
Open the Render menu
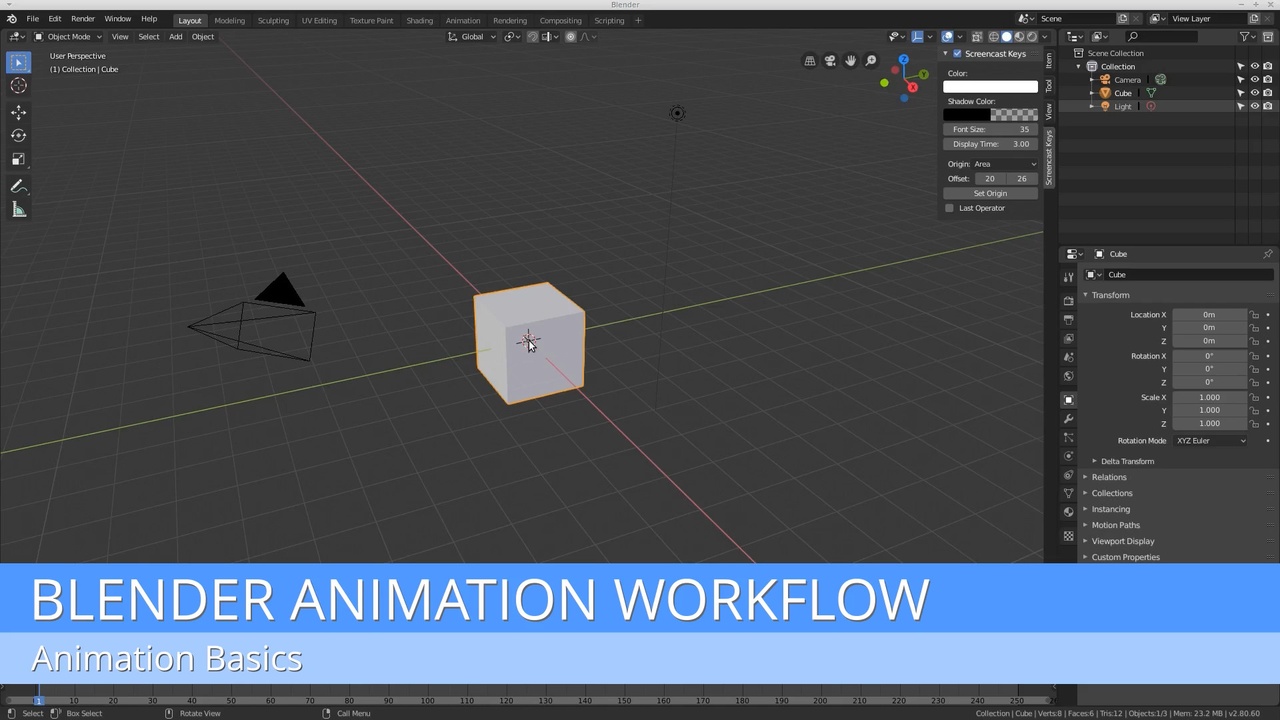pos(83,19)
